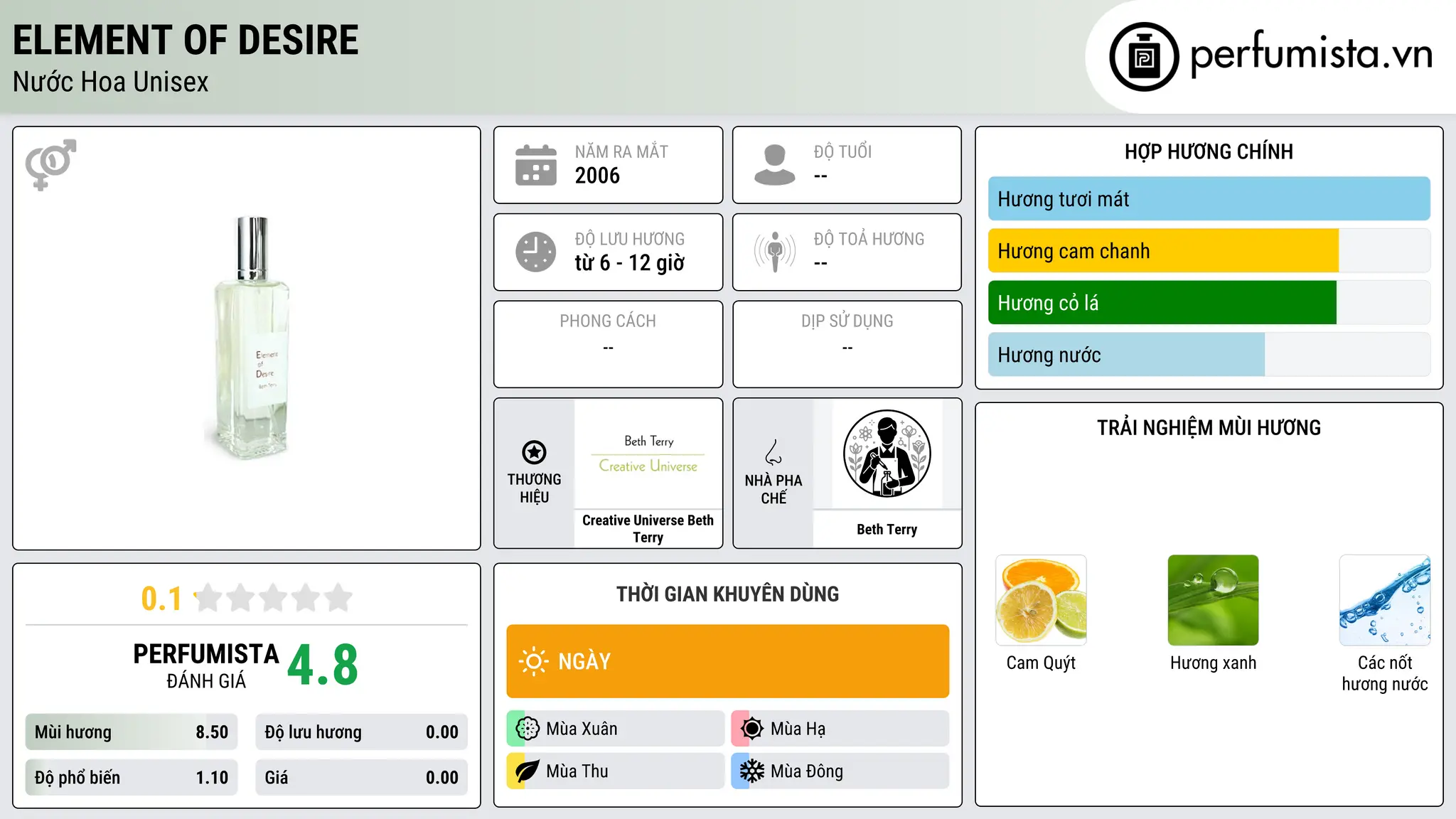Screen dimensions: 1456x819
Task: Click the nose icon above NHÀ PHA CHẾ
Action: click(773, 452)
